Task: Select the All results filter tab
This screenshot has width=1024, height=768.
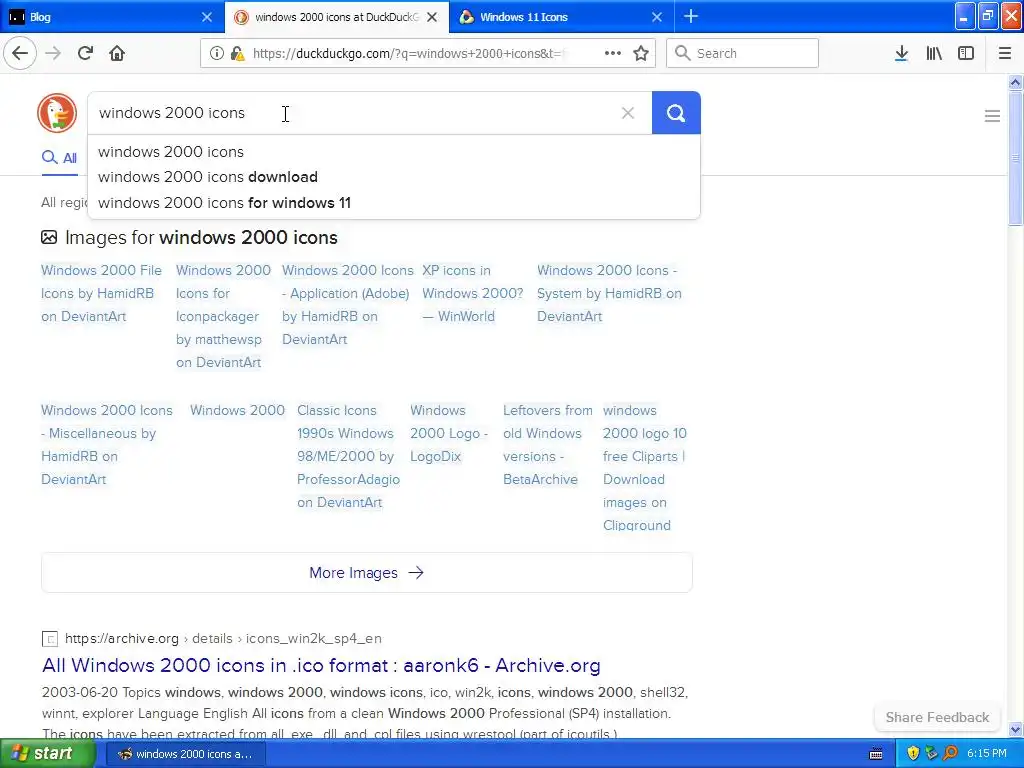Action: (x=59, y=158)
